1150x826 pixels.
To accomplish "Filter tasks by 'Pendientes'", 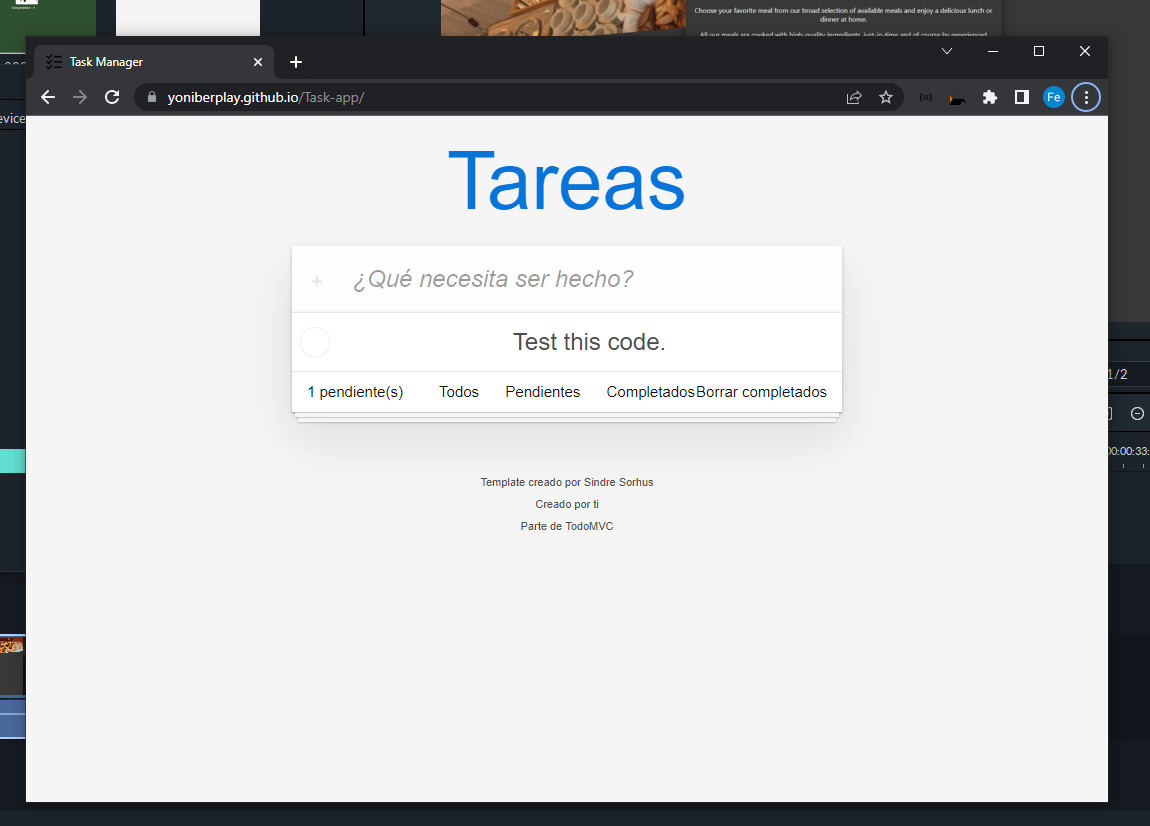I will 542,392.
